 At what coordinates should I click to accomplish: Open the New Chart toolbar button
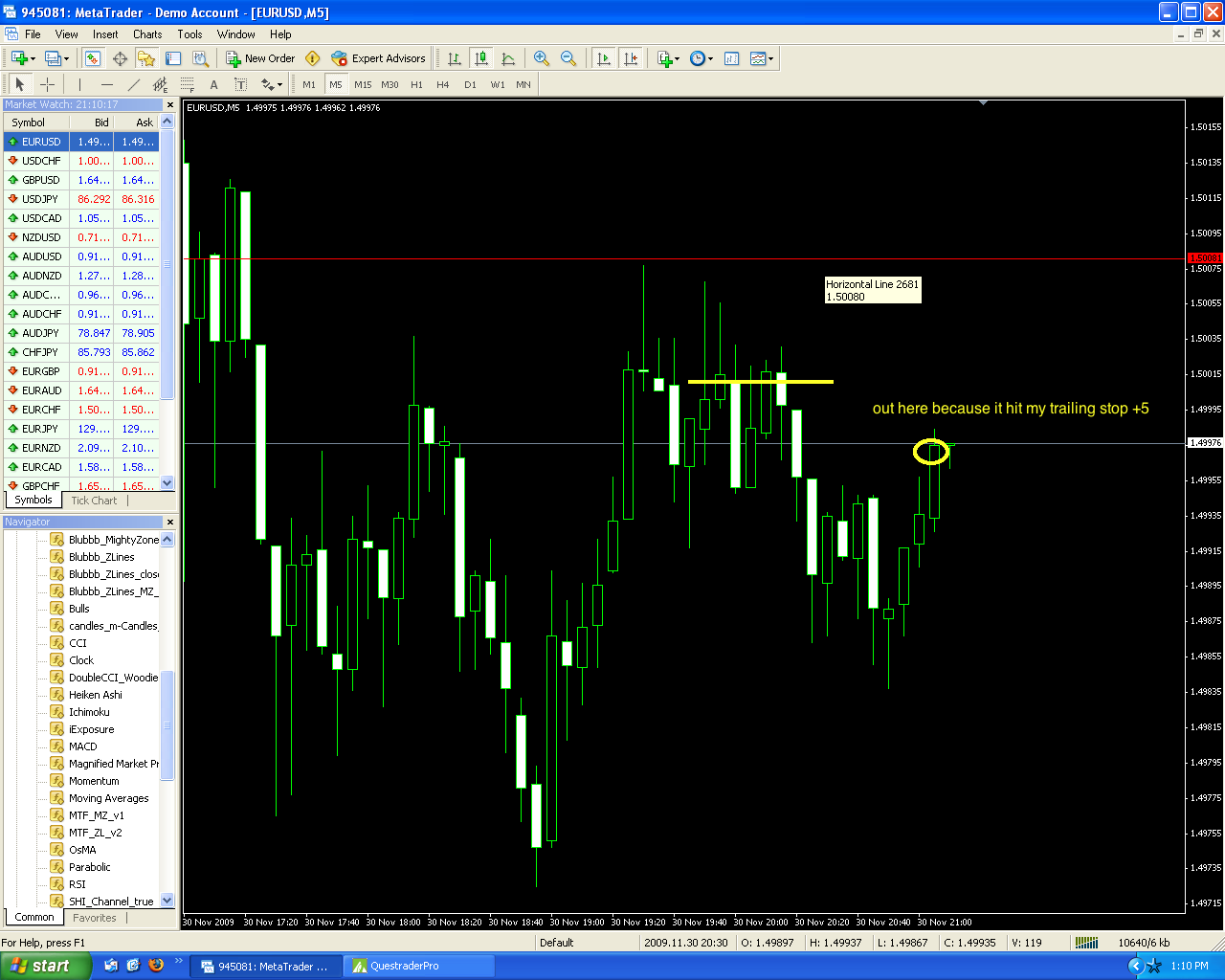pyautogui.click(x=23, y=58)
